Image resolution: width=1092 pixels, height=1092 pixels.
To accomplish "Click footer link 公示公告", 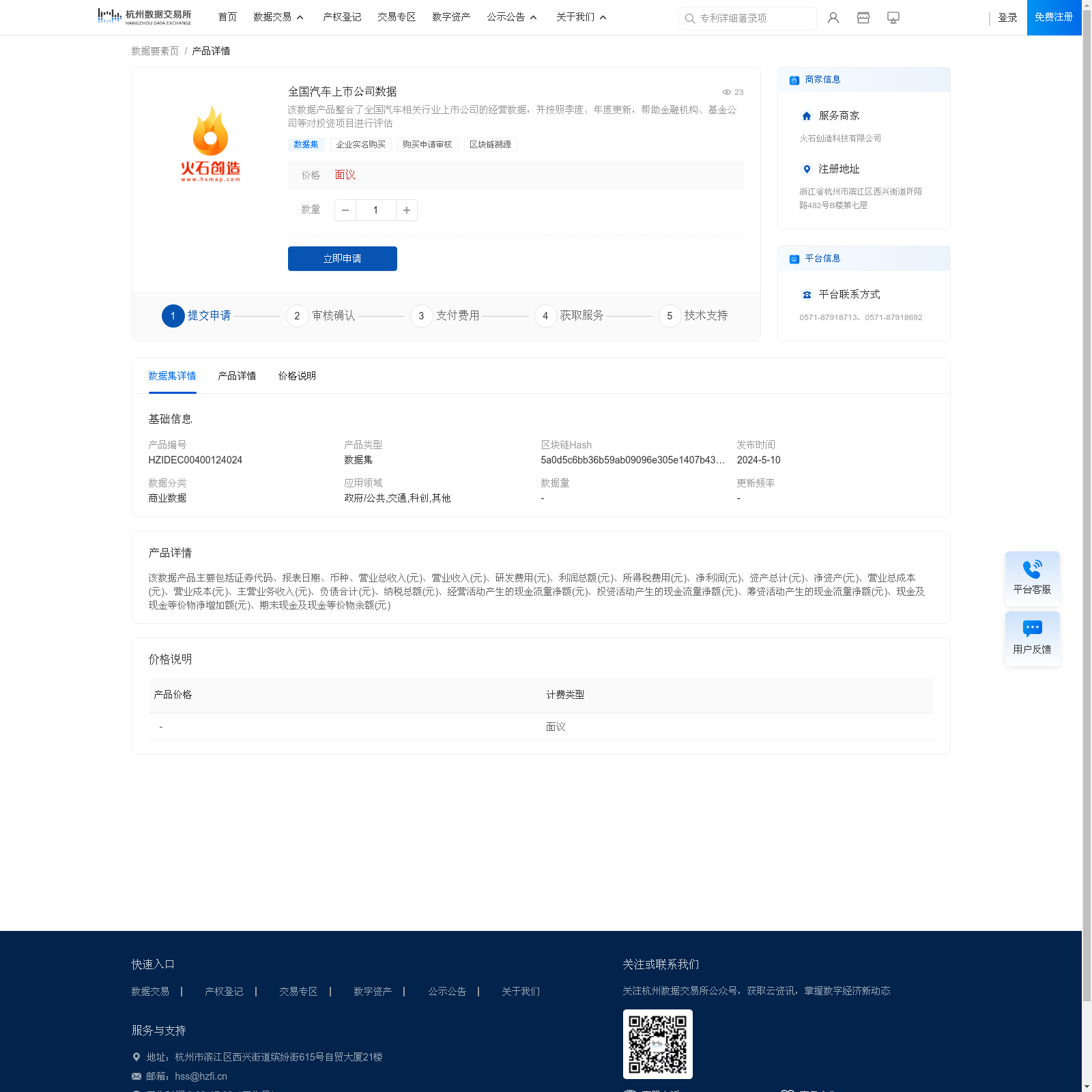I will [447, 992].
